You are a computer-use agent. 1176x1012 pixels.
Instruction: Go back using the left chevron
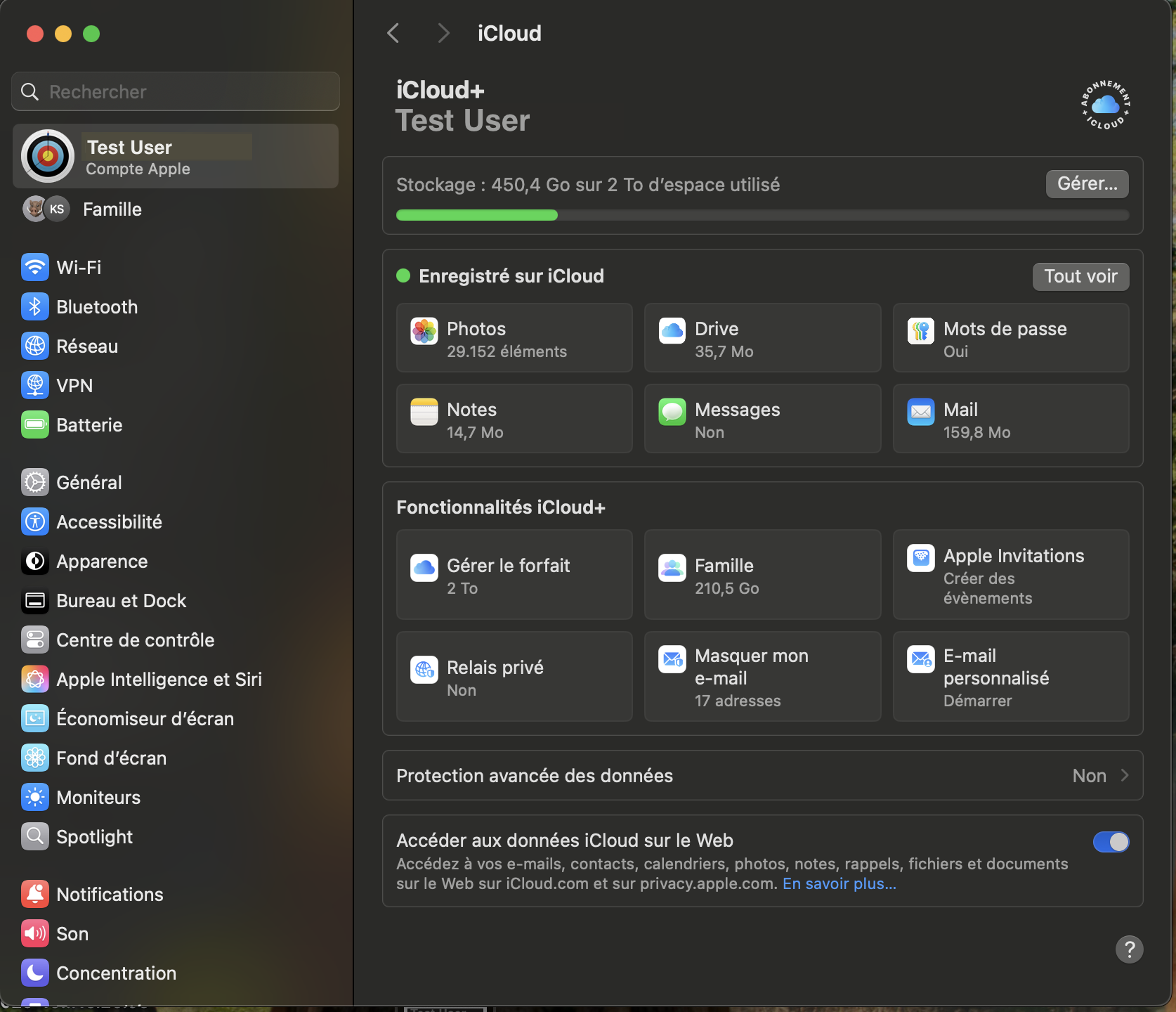[x=393, y=33]
